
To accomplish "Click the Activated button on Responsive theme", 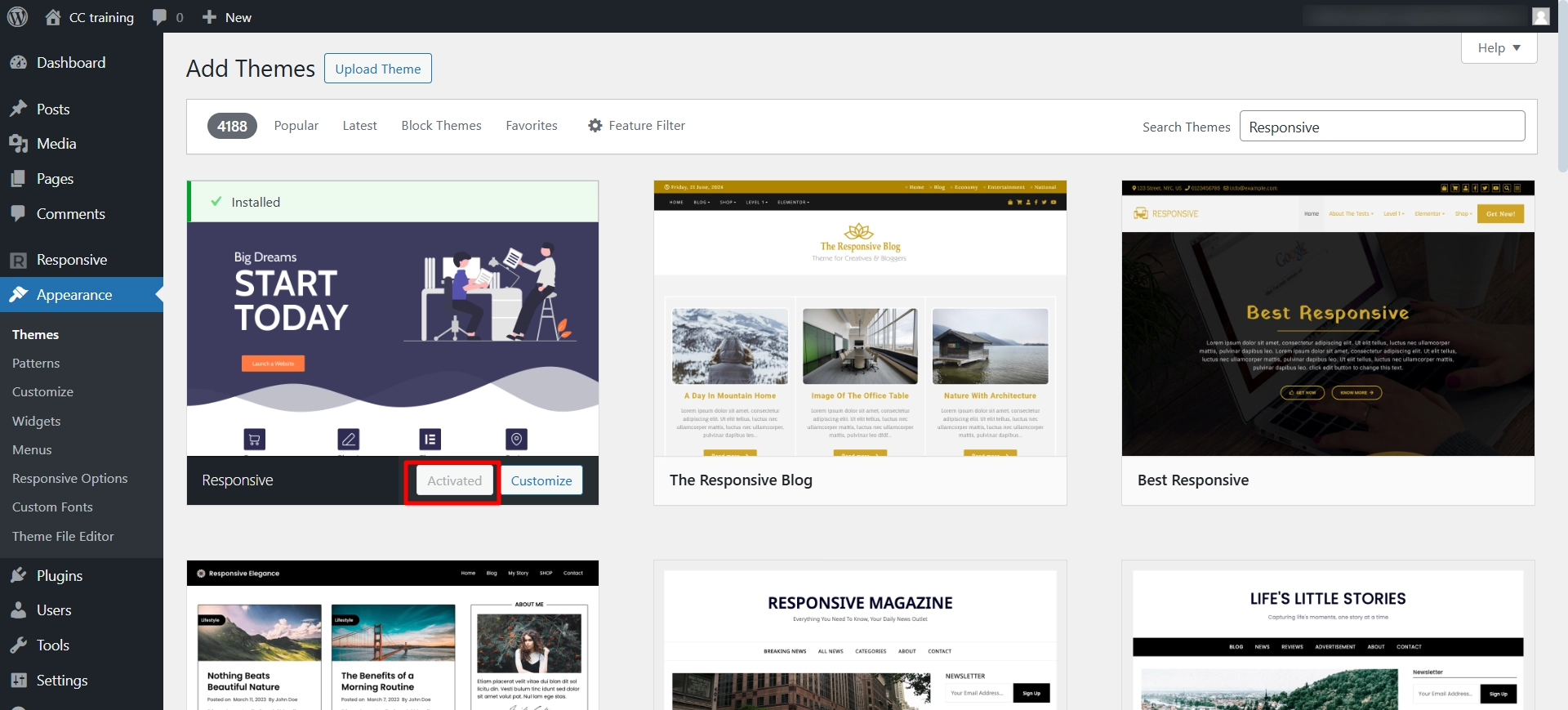I will point(455,480).
